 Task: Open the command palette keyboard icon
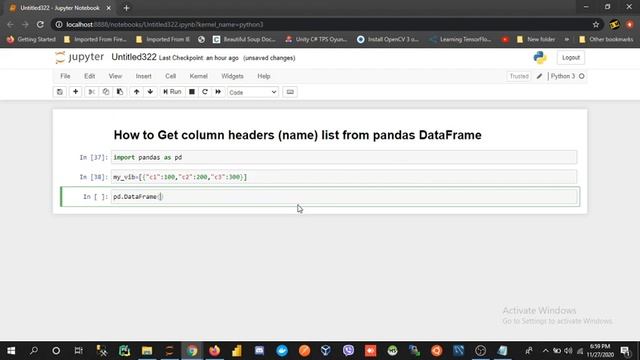290,92
